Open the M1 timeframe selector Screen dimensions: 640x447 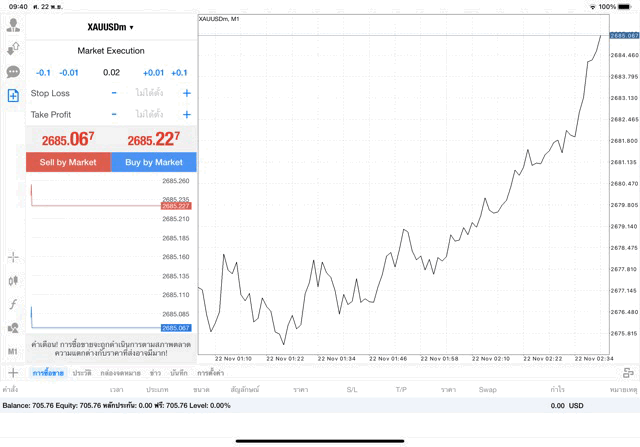coord(13,352)
